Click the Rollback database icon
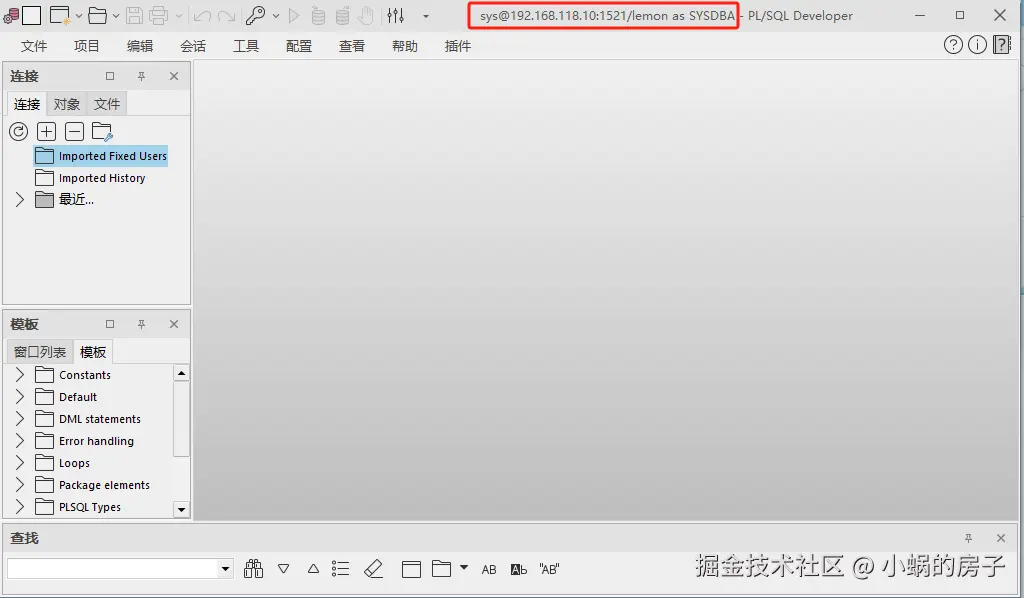Image resolution: width=1024 pixels, height=598 pixels. 342,15
